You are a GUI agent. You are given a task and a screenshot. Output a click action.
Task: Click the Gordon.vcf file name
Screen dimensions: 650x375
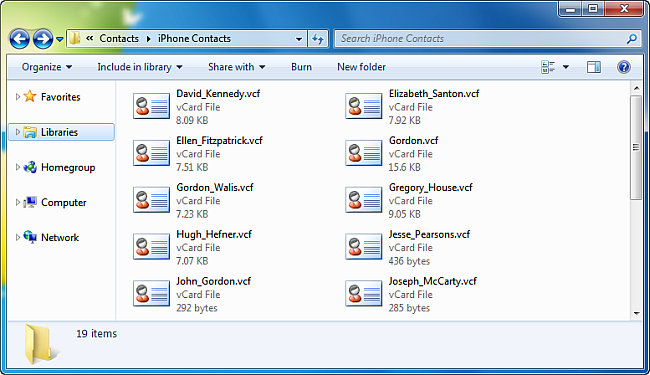(413, 140)
